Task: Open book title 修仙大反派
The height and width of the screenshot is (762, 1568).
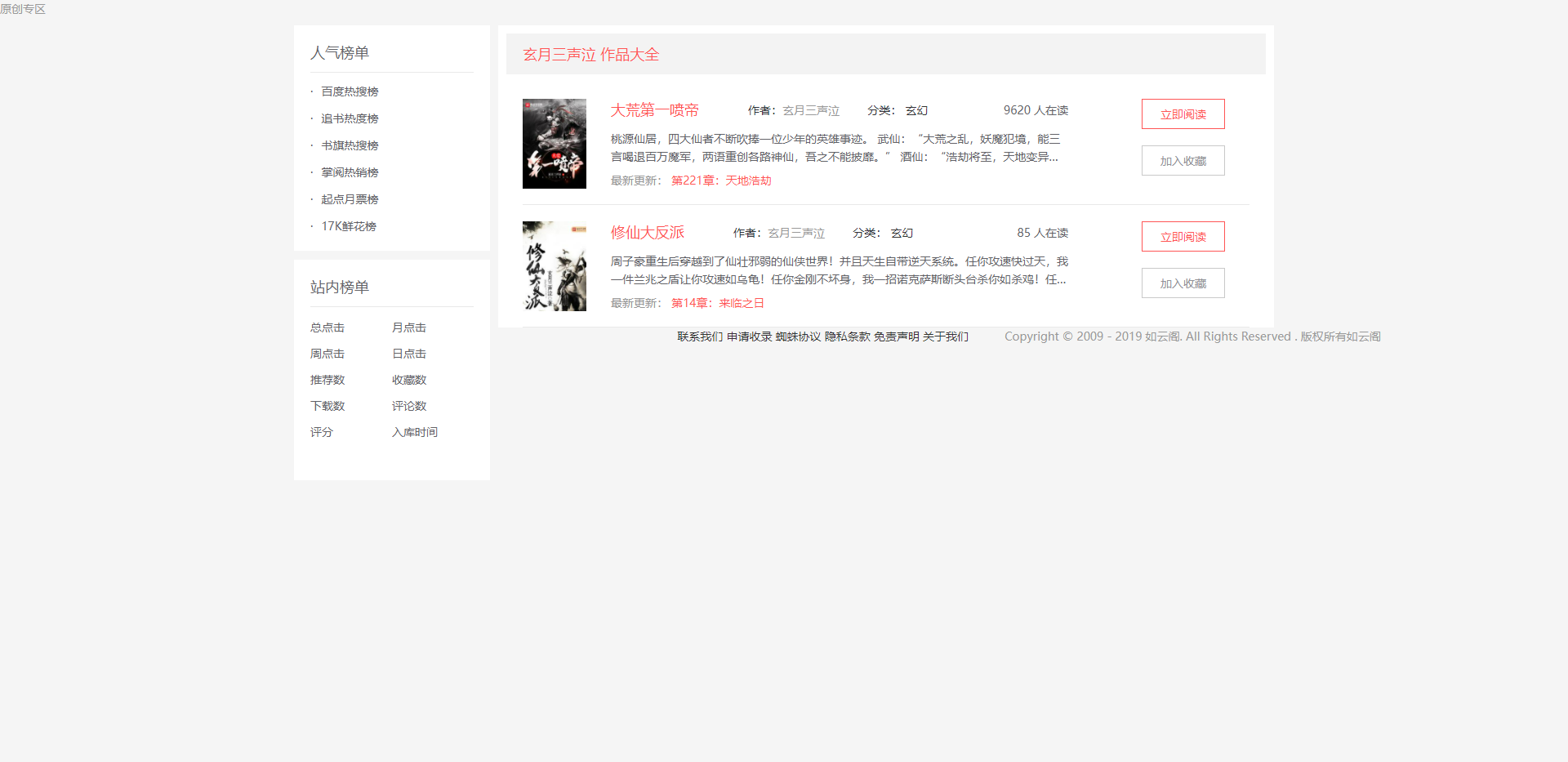Action: click(x=648, y=233)
